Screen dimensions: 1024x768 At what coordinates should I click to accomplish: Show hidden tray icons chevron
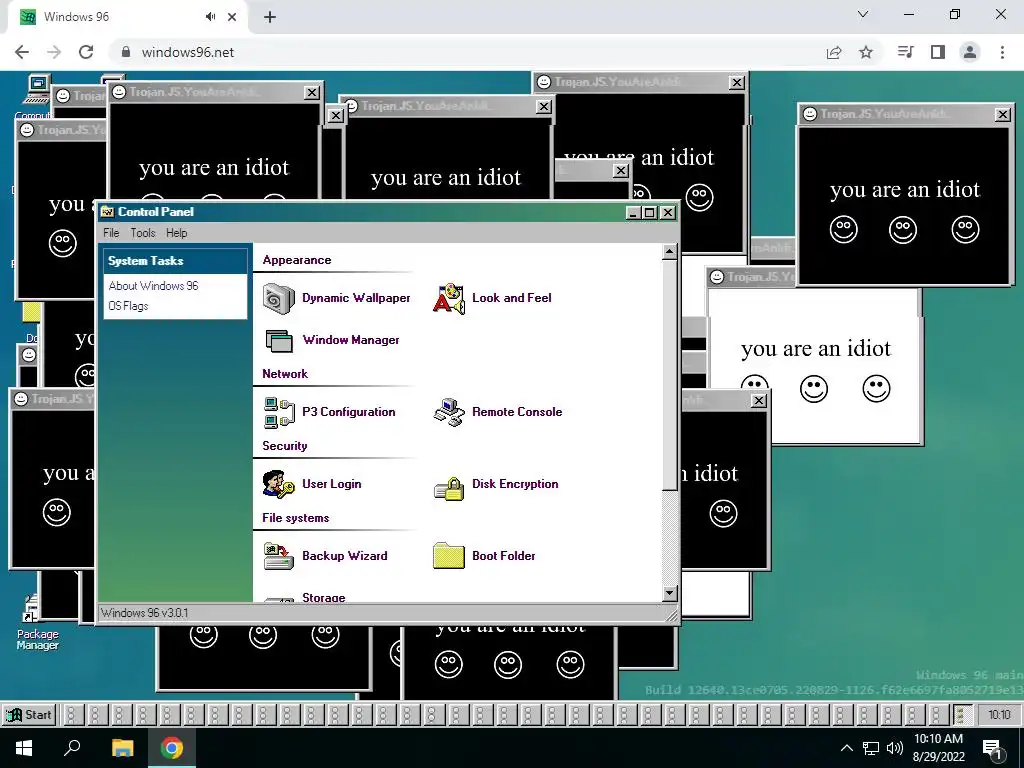tap(846, 748)
